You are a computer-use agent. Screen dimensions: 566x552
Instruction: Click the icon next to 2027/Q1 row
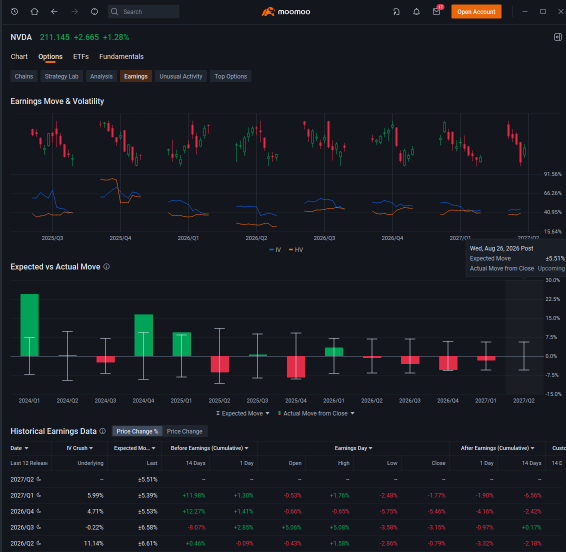click(39, 495)
